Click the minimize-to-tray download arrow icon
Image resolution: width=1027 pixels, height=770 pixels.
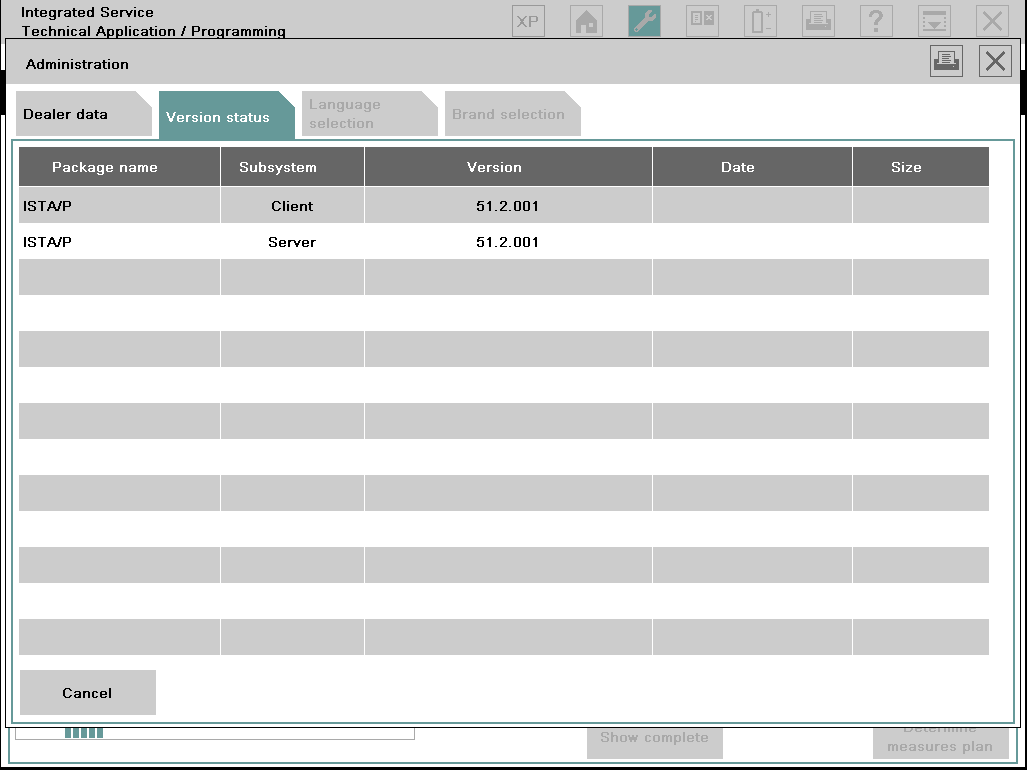click(x=934, y=21)
